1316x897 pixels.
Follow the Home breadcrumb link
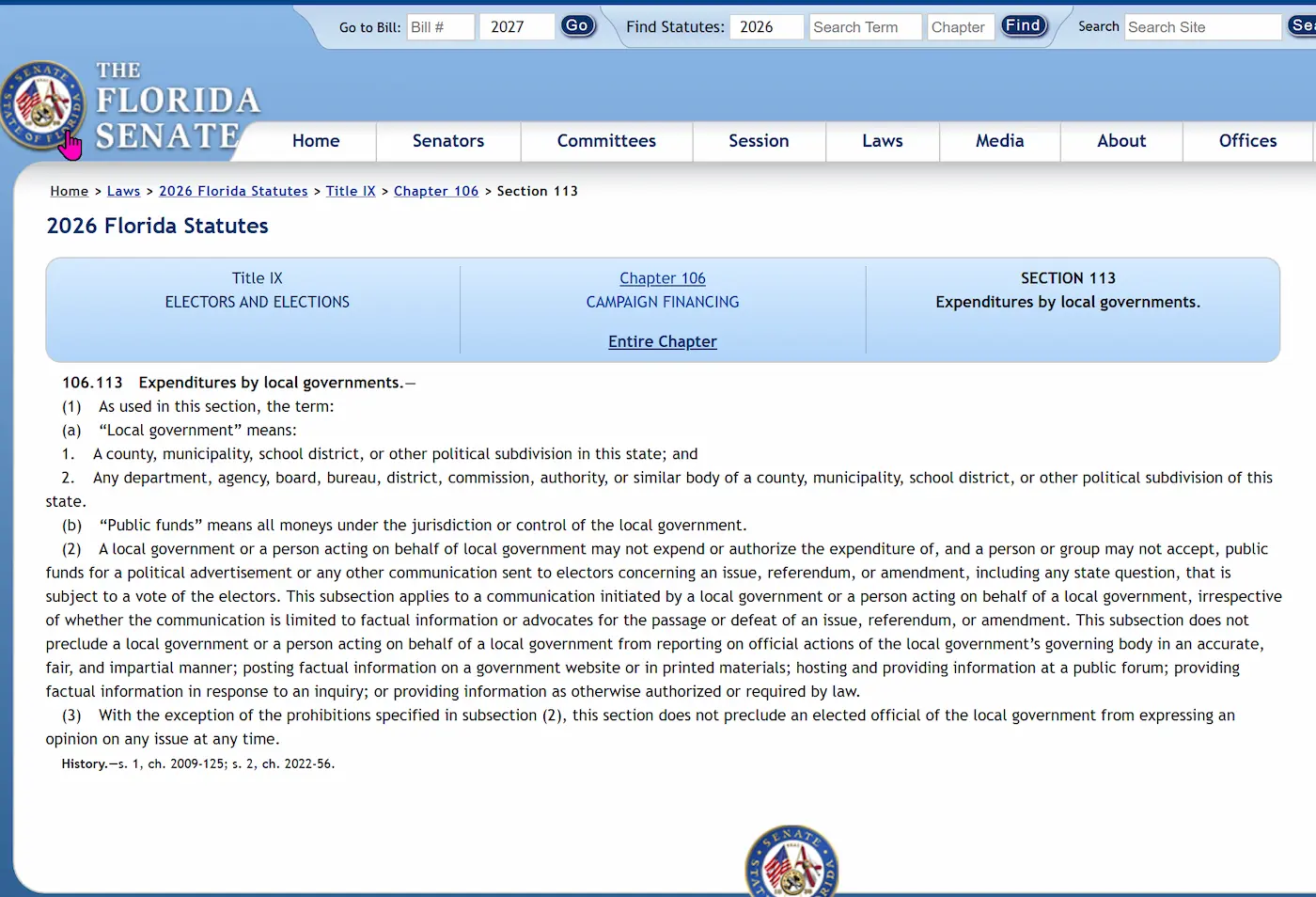click(x=70, y=191)
